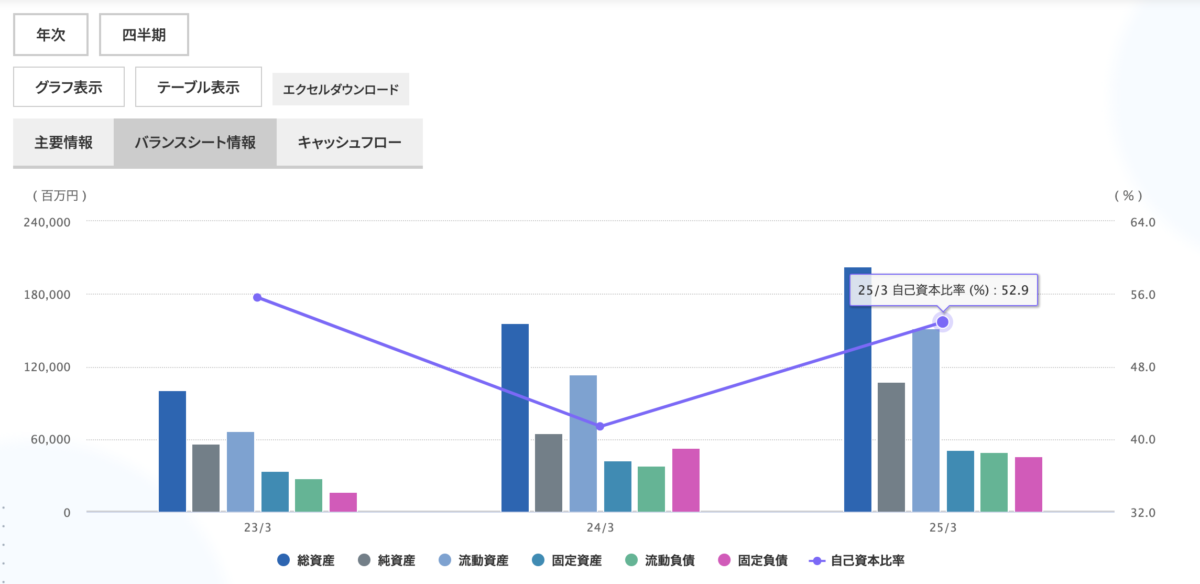
Task: Click the 32.0 right axis value
Action: 1143,512
